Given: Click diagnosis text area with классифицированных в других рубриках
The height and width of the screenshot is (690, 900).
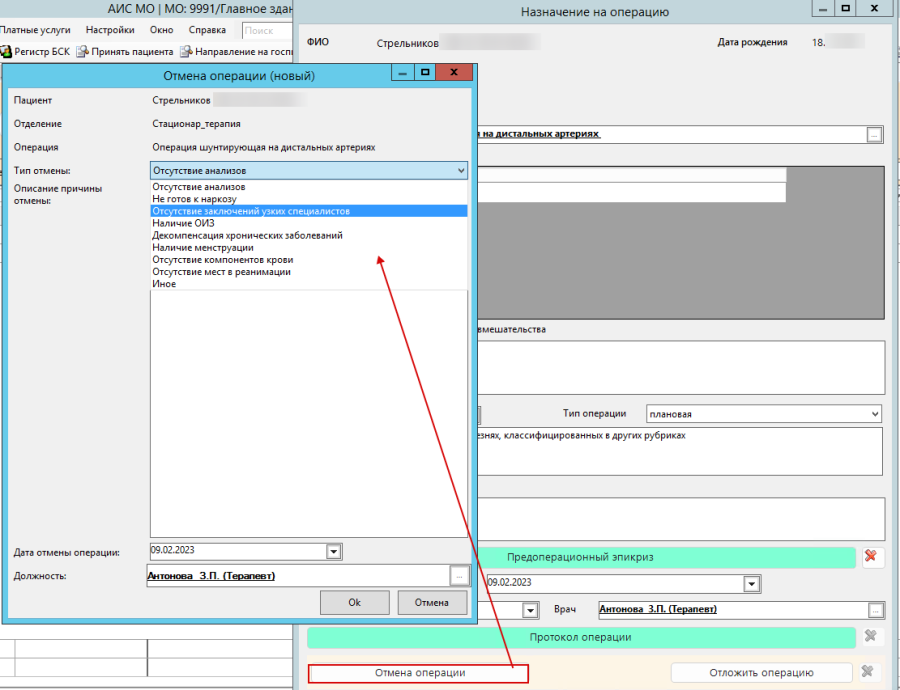Looking at the screenshot, I should point(680,451).
